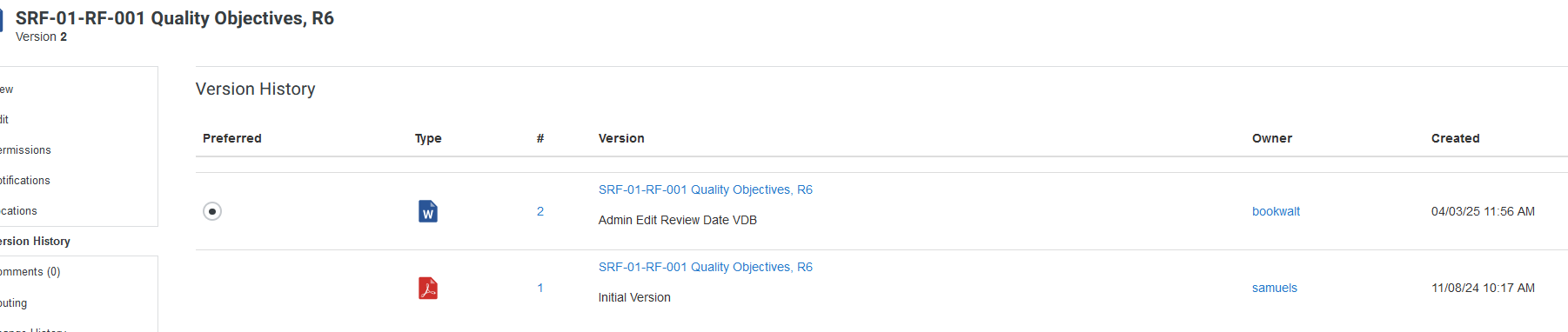Image resolution: width=1568 pixels, height=332 pixels.
Task: Open Permissions in the sidebar menu
Action: click(x=25, y=150)
